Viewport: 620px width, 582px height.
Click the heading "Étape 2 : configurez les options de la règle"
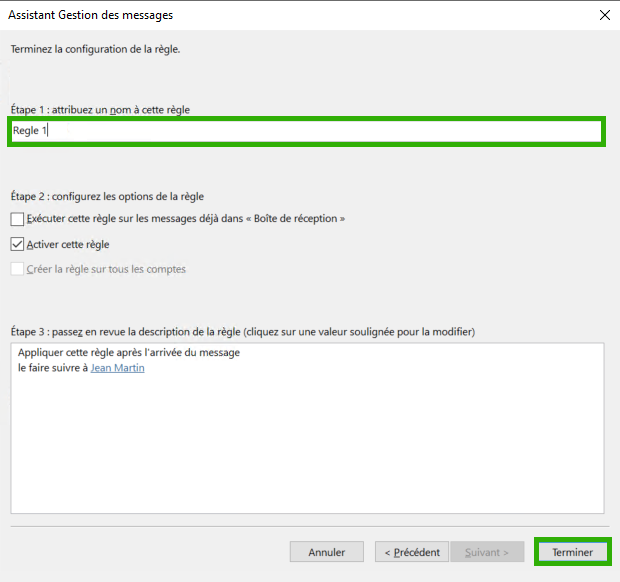point(107,197)
